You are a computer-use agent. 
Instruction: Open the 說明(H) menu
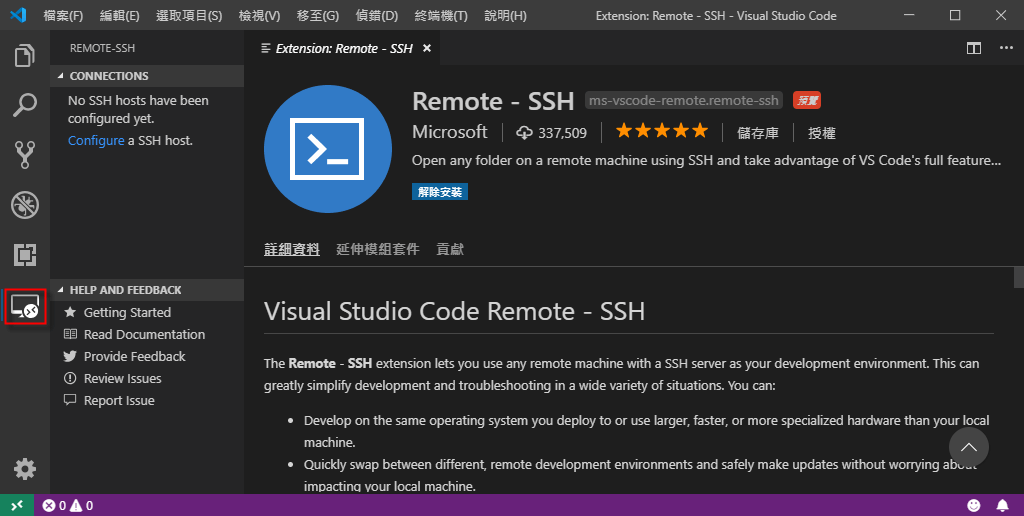(x=505, y=16)
